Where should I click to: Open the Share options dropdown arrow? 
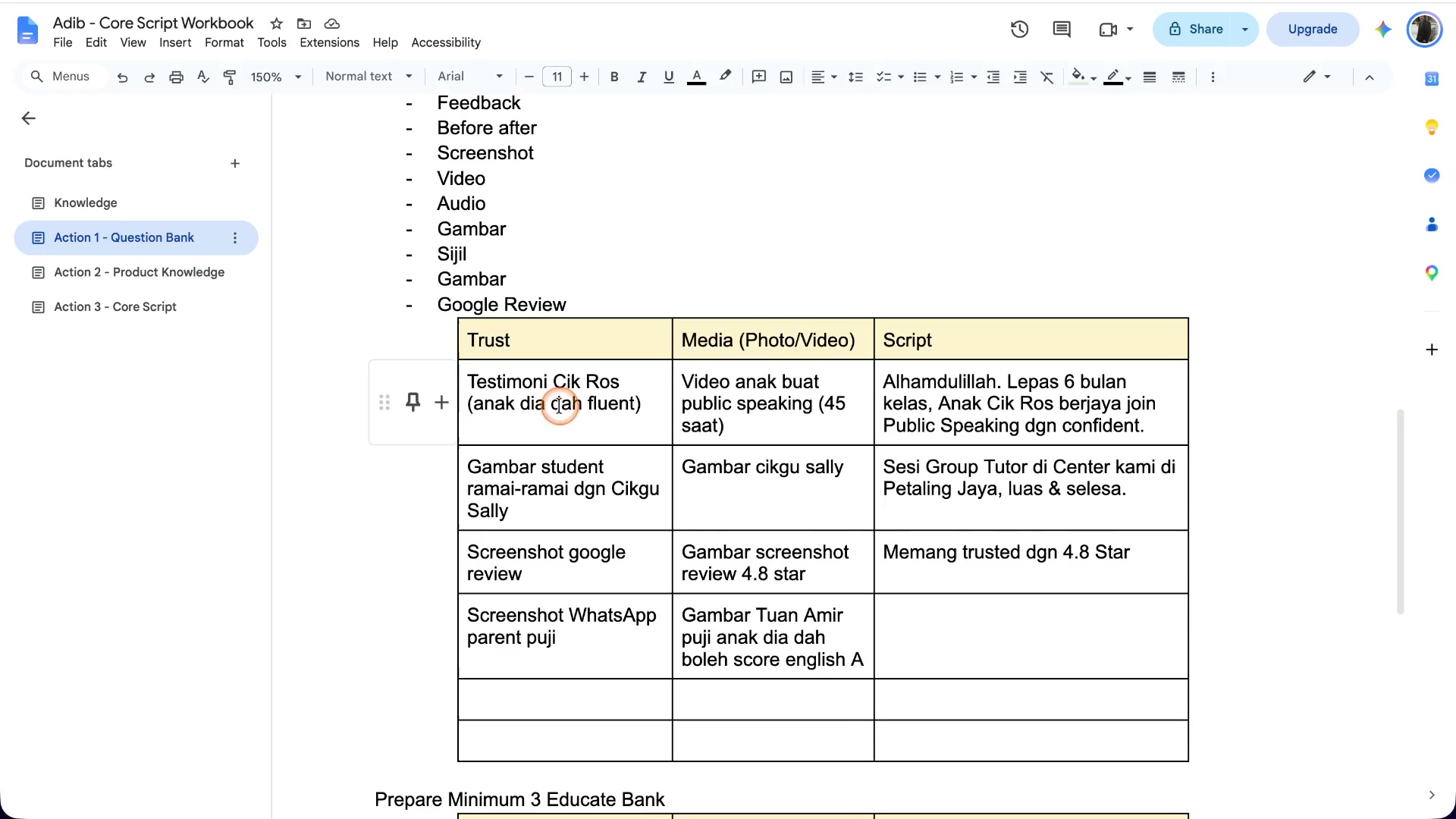coord(1244,30)
